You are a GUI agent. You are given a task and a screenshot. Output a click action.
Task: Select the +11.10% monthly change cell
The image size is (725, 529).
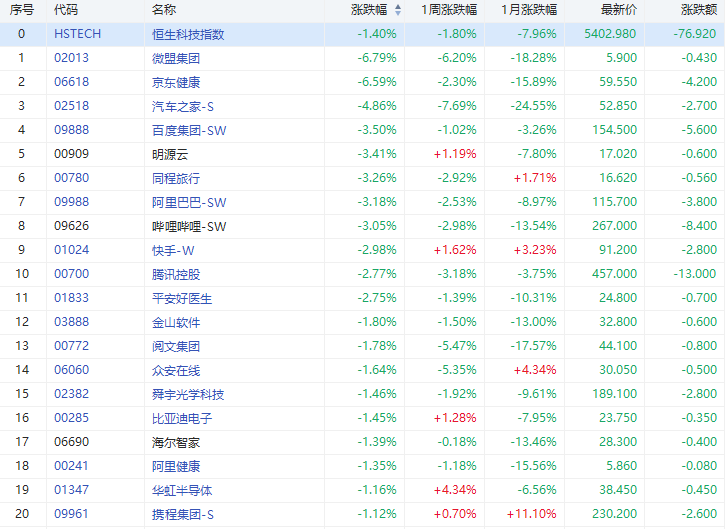pos(532,515)
